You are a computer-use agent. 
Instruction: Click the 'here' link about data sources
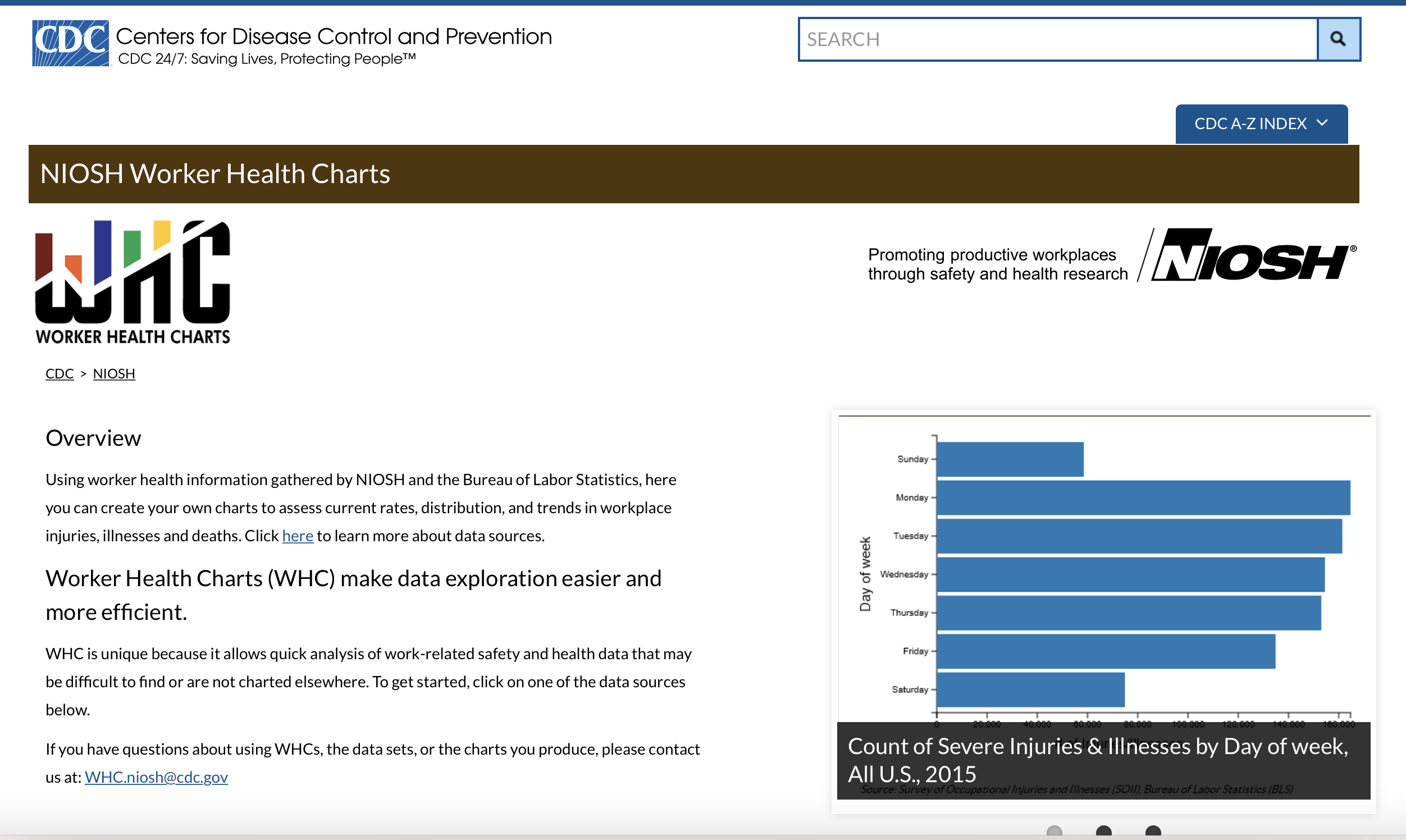pyautogui.click(x=297, y=536)
